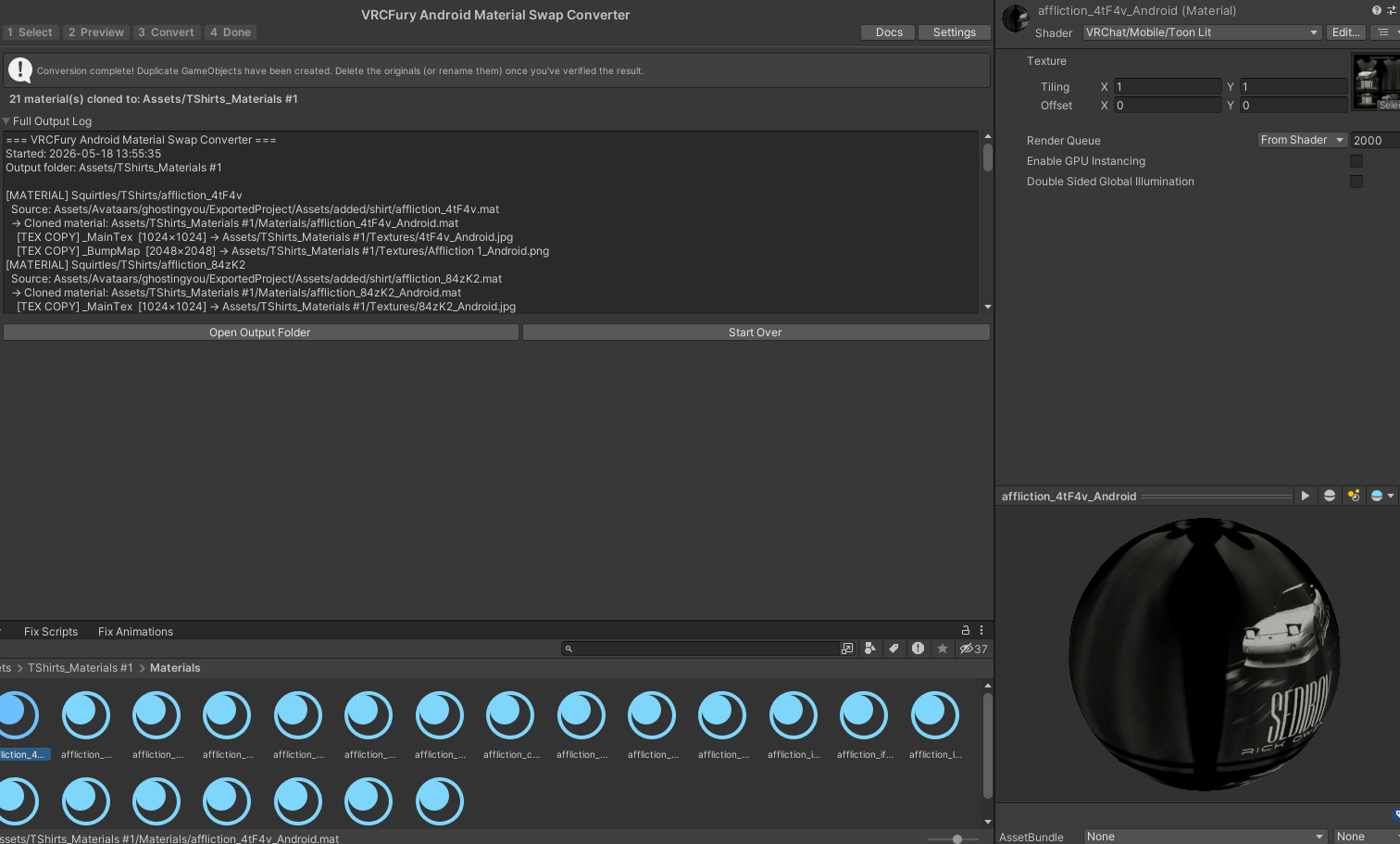Image resolution: width=1400 pixels, height=844 pixels.
Task: Enable GPU Instancing checkbox
Action: coord(1356,161)
